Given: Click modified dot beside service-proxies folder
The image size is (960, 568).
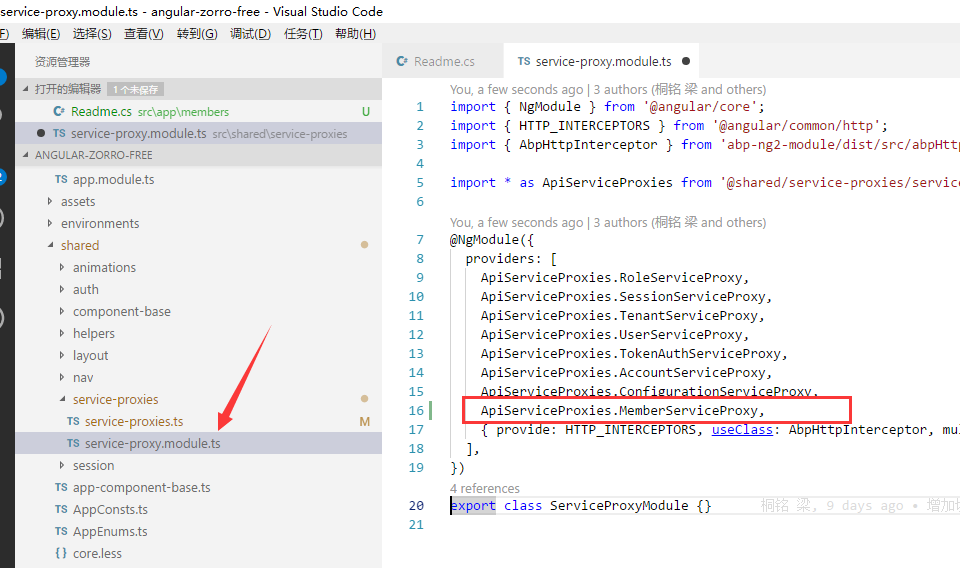Looking at the screenshot, I should click(364, 399).
